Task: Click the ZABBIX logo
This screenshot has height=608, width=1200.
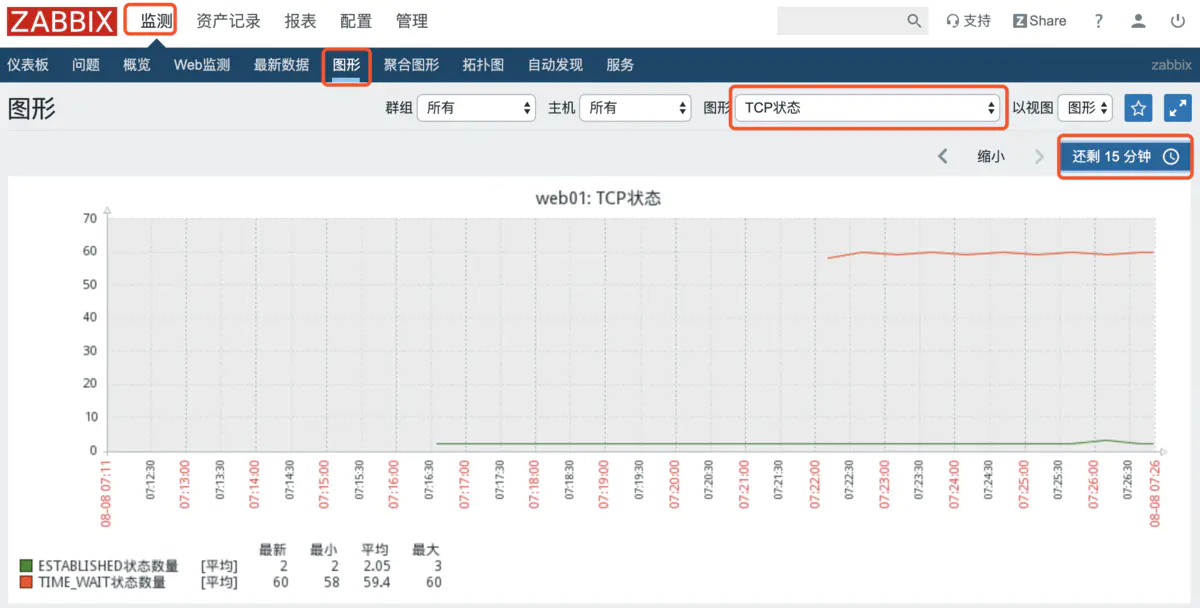Action: point(61,21)
